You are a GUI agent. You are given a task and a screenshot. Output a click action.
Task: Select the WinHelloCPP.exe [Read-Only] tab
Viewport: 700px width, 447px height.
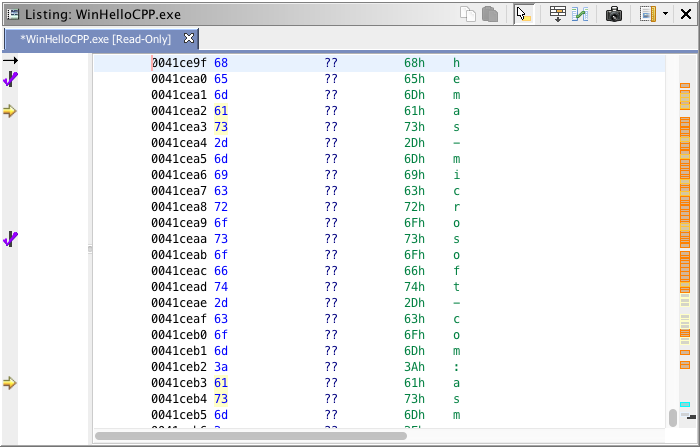pyautogui.click(x=95, y=39)
